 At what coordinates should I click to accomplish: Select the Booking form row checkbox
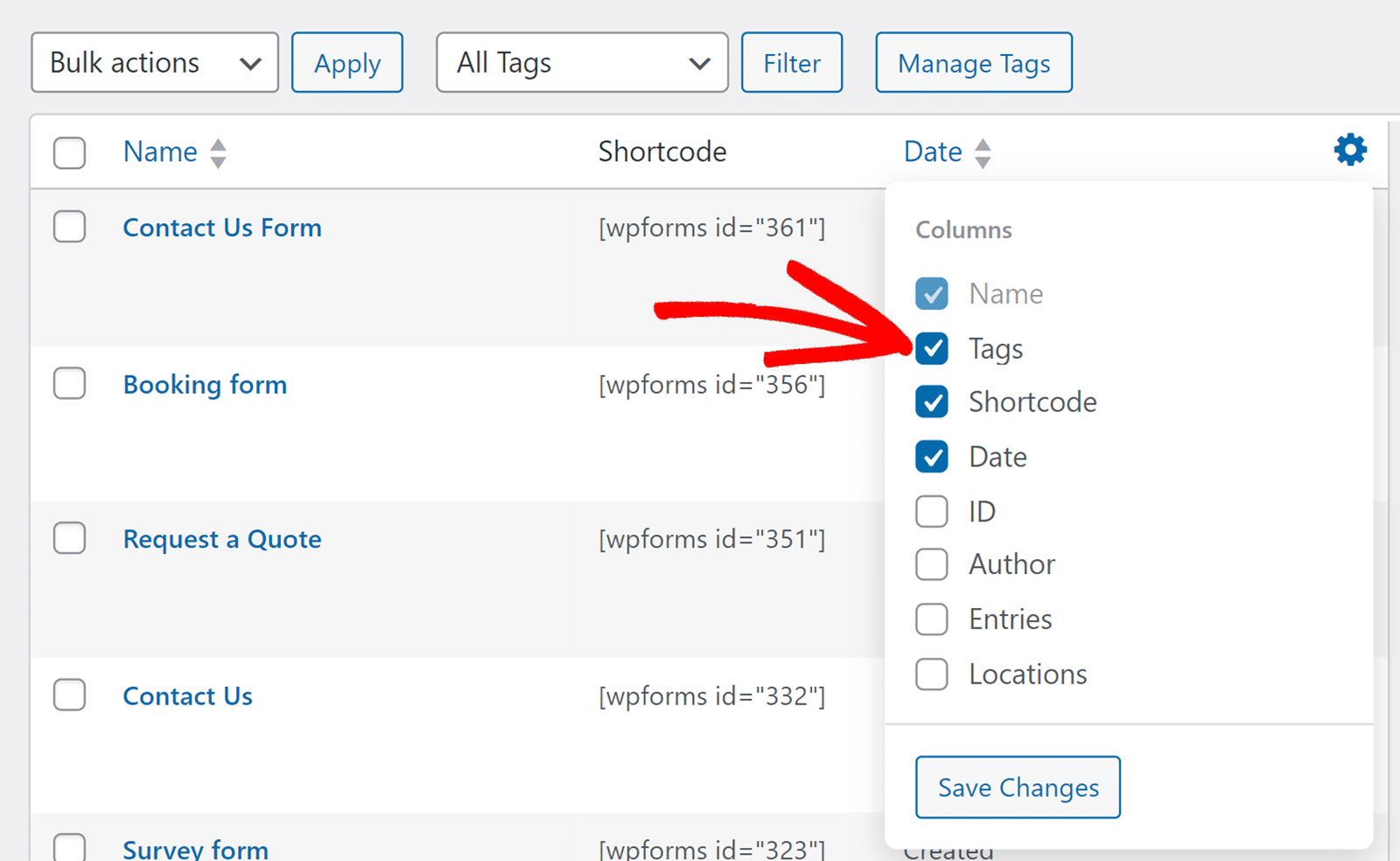[69, 383]
